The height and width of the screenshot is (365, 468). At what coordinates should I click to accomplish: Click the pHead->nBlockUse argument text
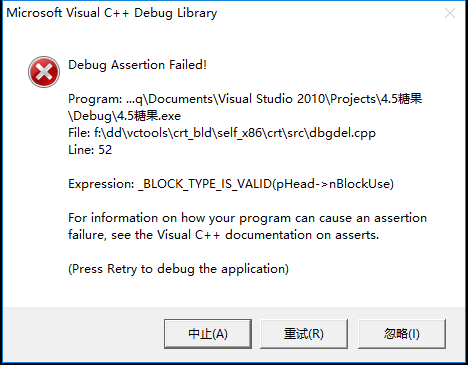pyautogui.click(x=333, y=184)
